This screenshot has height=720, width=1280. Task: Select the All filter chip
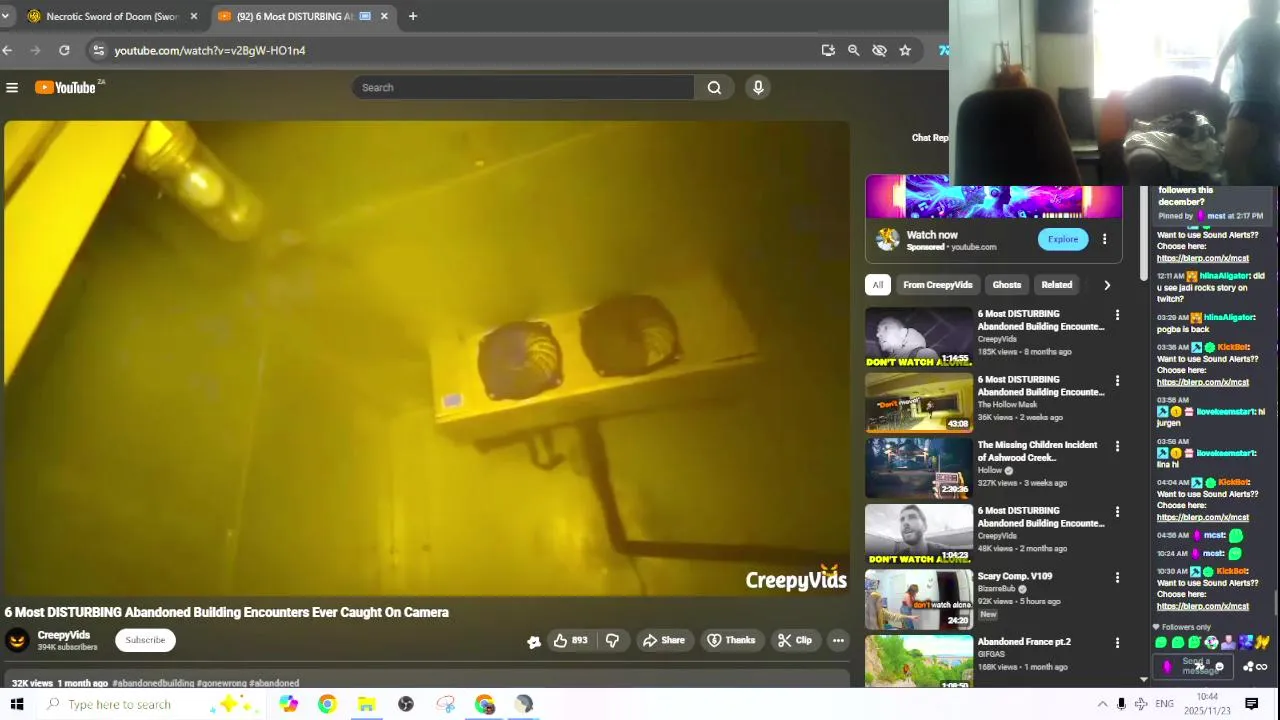(x=878, y=285)
